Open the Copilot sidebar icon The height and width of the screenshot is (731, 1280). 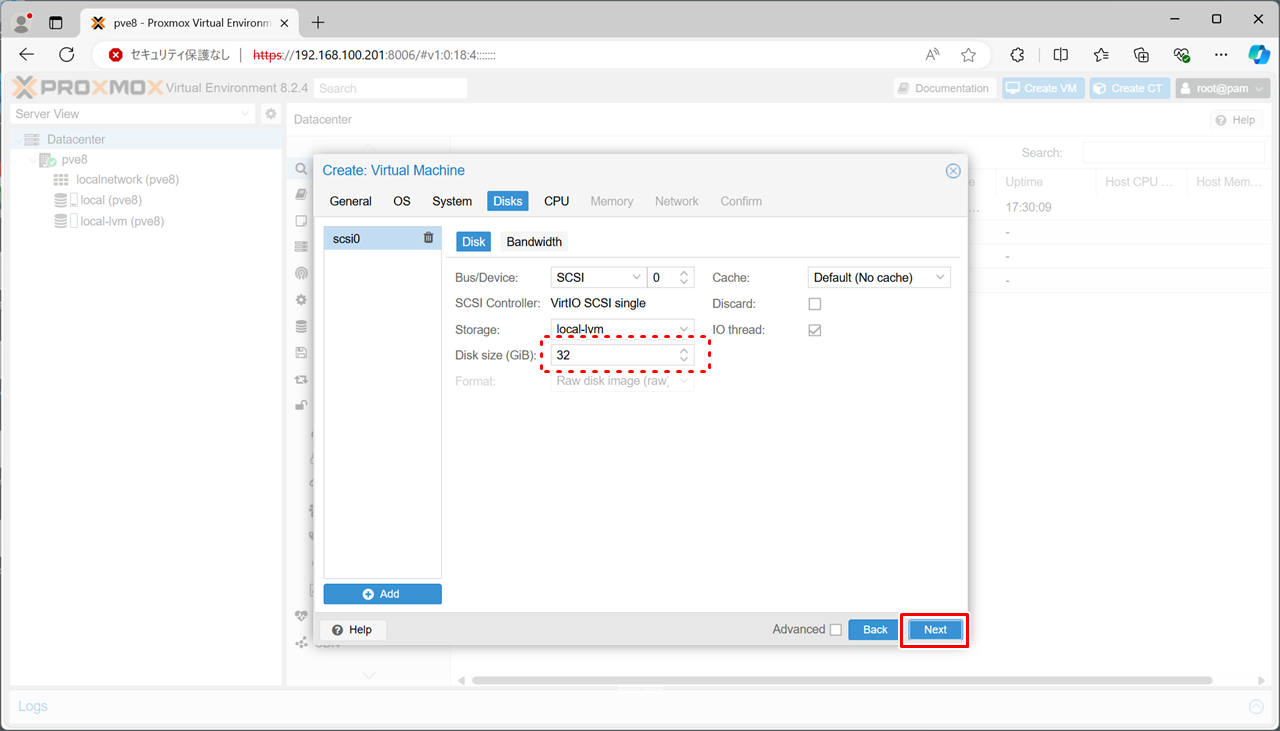coord(1257,55)
